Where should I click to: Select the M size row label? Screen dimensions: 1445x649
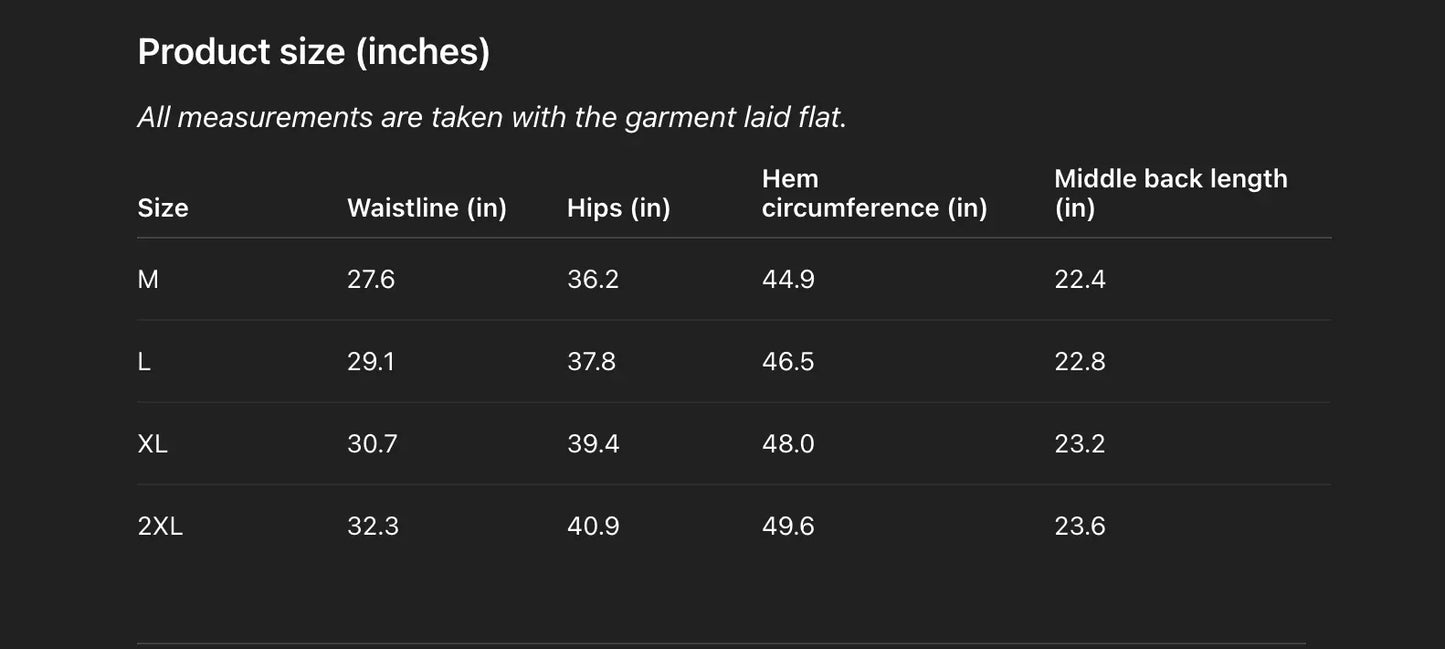tap(148, 279)
